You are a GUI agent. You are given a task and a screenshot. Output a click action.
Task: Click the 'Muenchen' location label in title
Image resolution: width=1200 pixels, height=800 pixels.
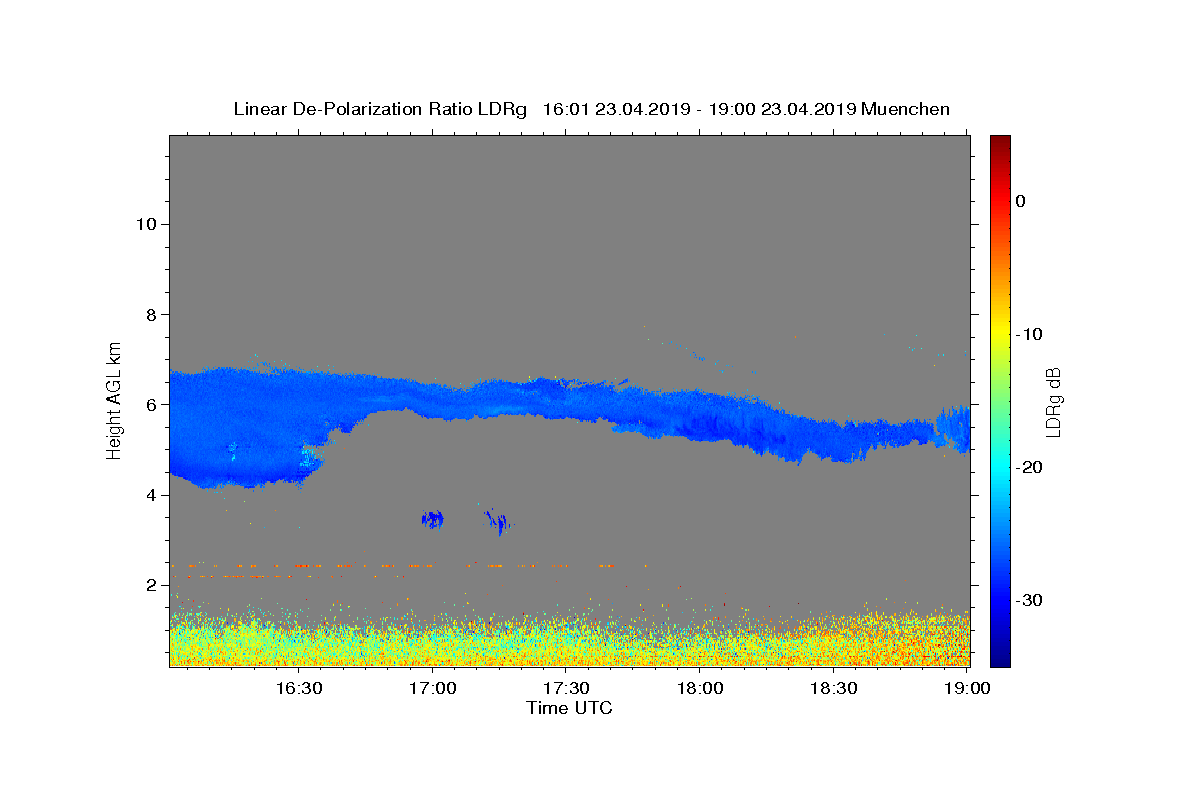[906, 109]
